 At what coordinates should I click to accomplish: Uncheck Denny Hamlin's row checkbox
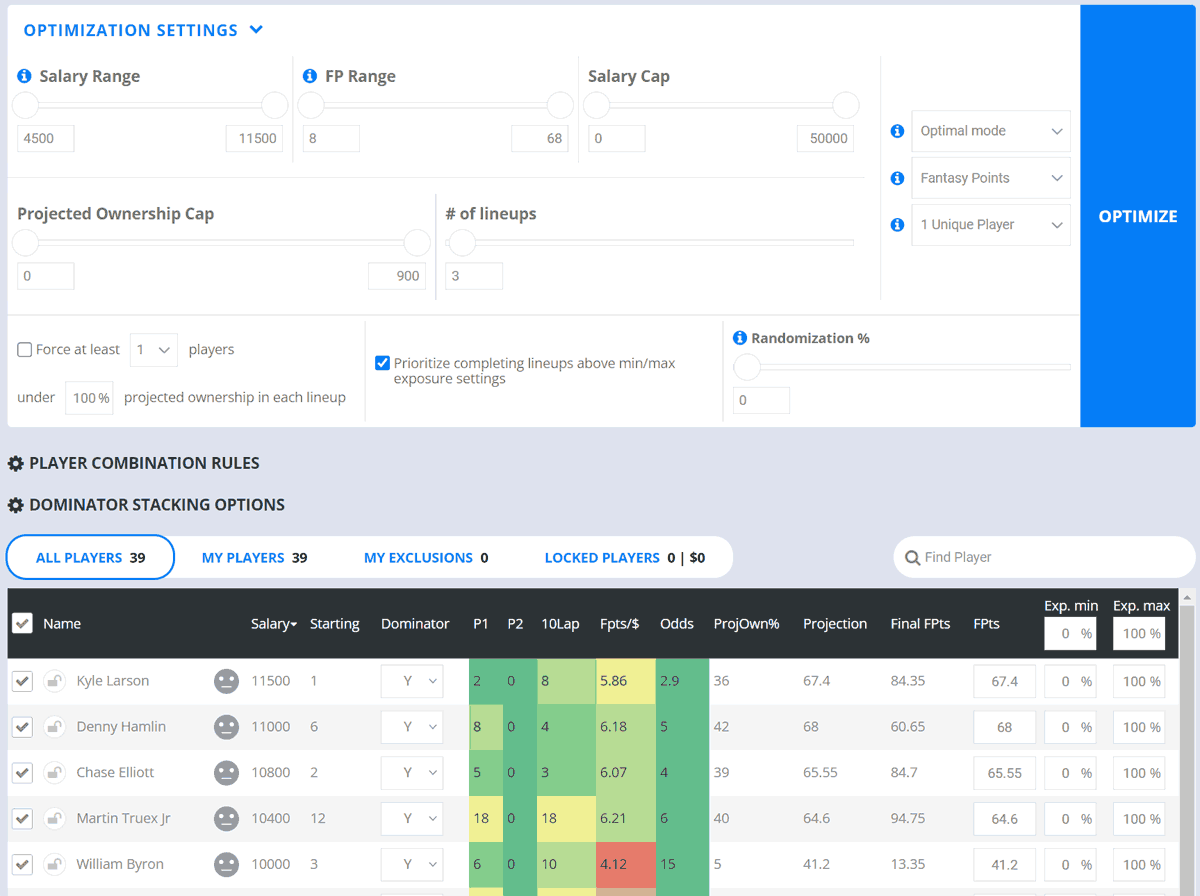pyautogui.click(x=22, y=727)
